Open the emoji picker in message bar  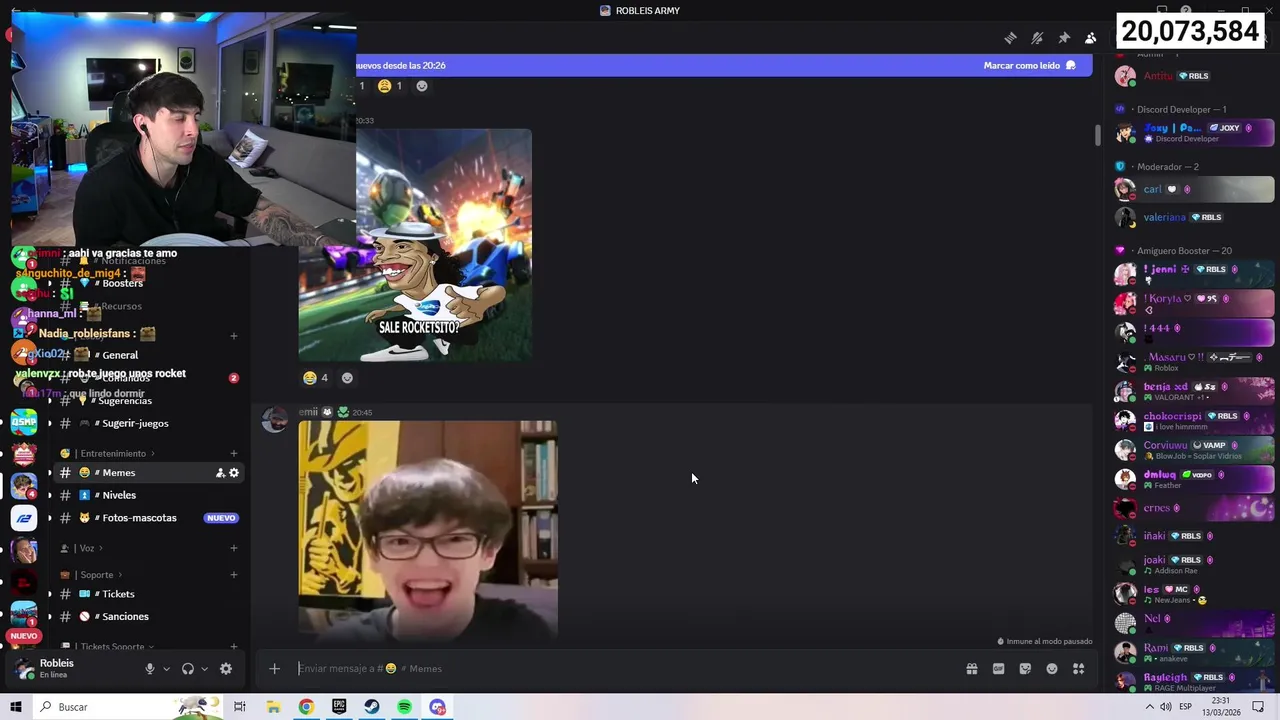(1052, 669)
